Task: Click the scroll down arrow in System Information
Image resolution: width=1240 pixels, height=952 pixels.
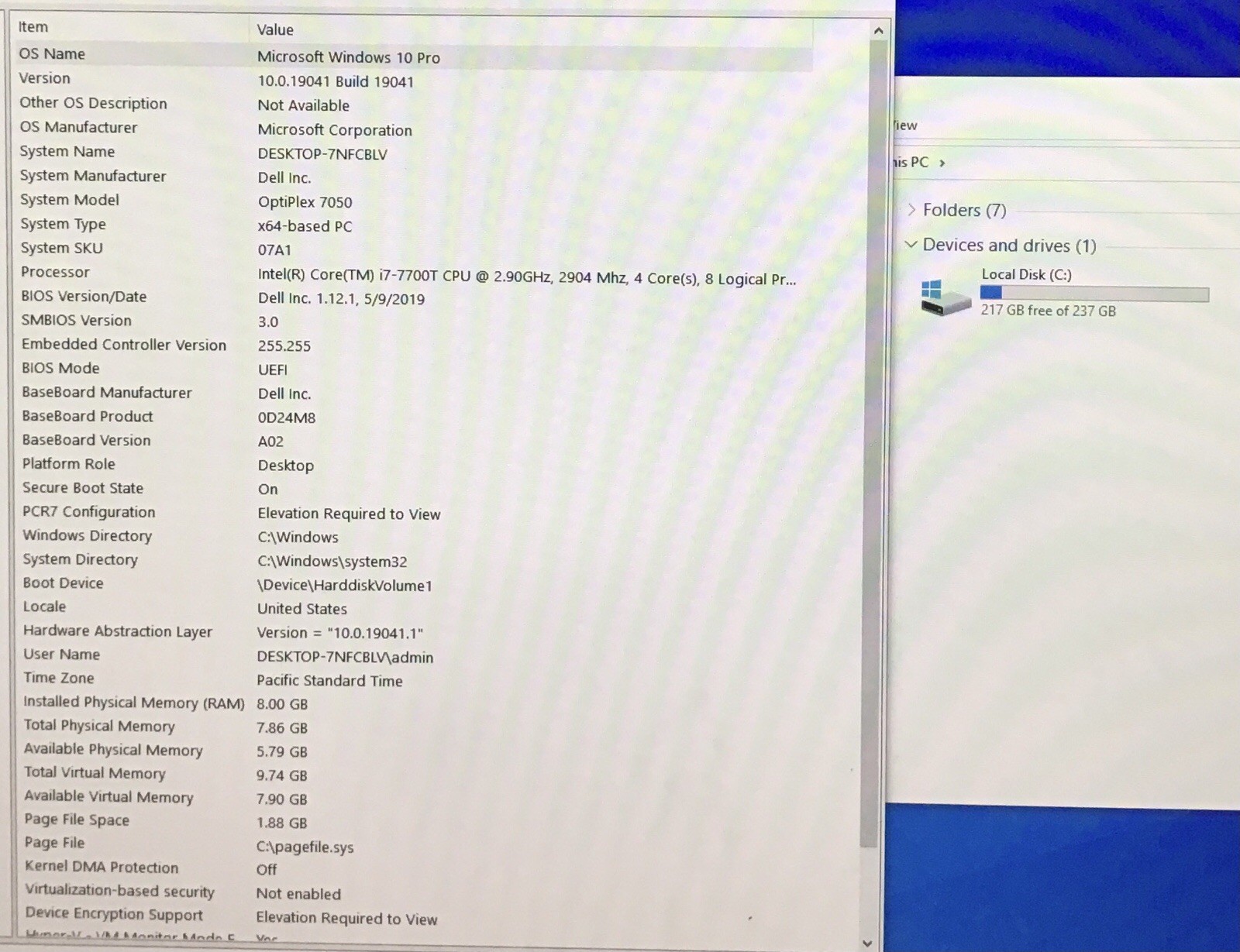Action: [x=867, y=943]
